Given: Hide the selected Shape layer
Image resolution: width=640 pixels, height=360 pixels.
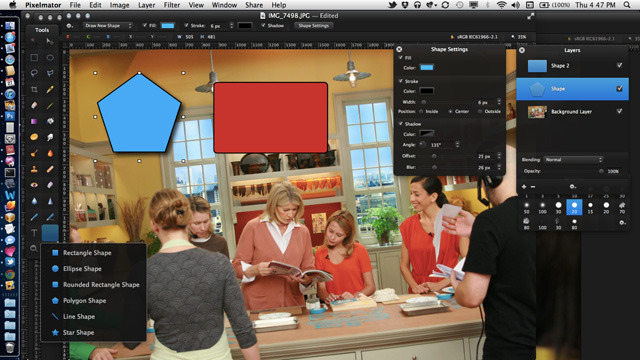Looking at the screenshot, I should [x=620, y=89].
